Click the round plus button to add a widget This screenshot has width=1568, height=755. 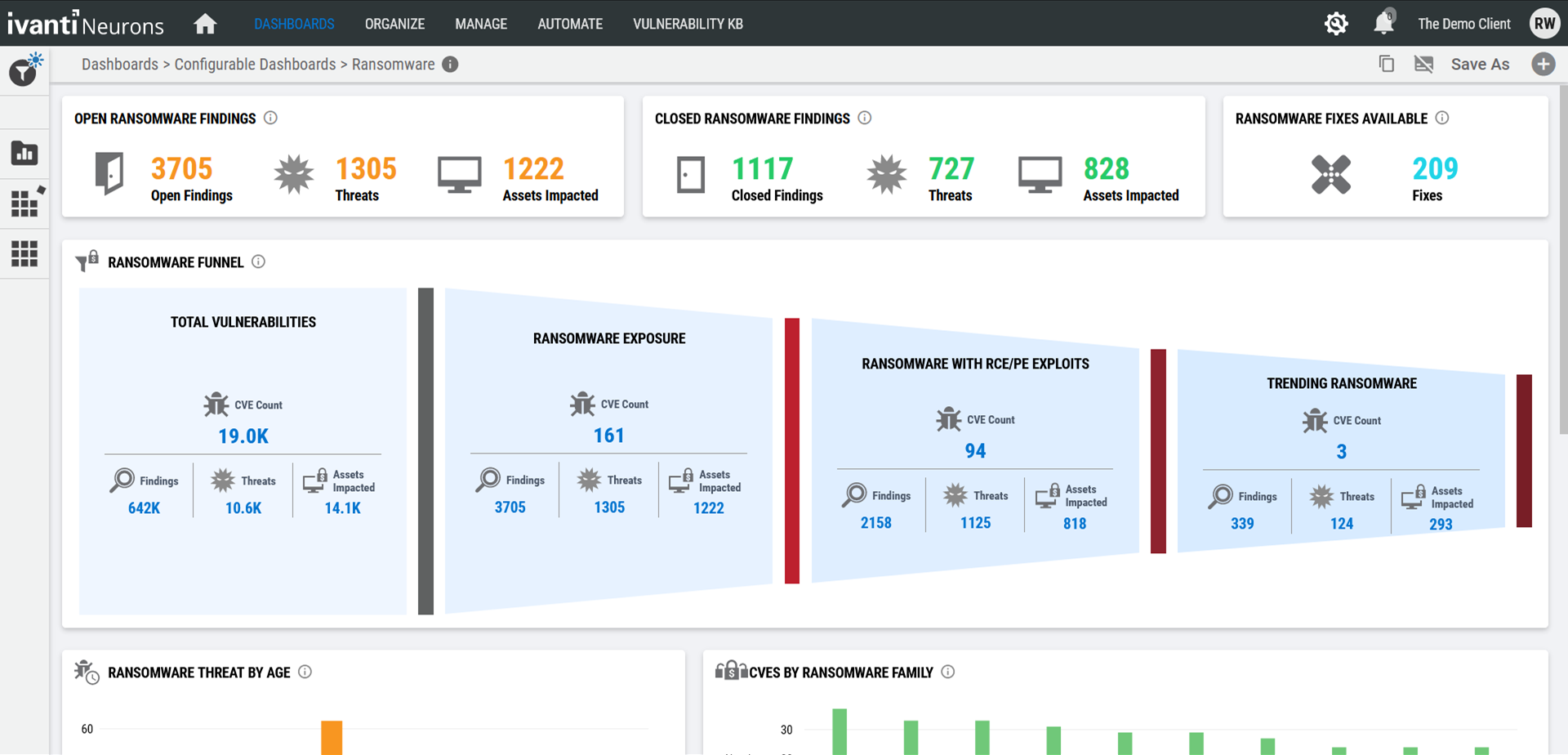pos(1543,64)
